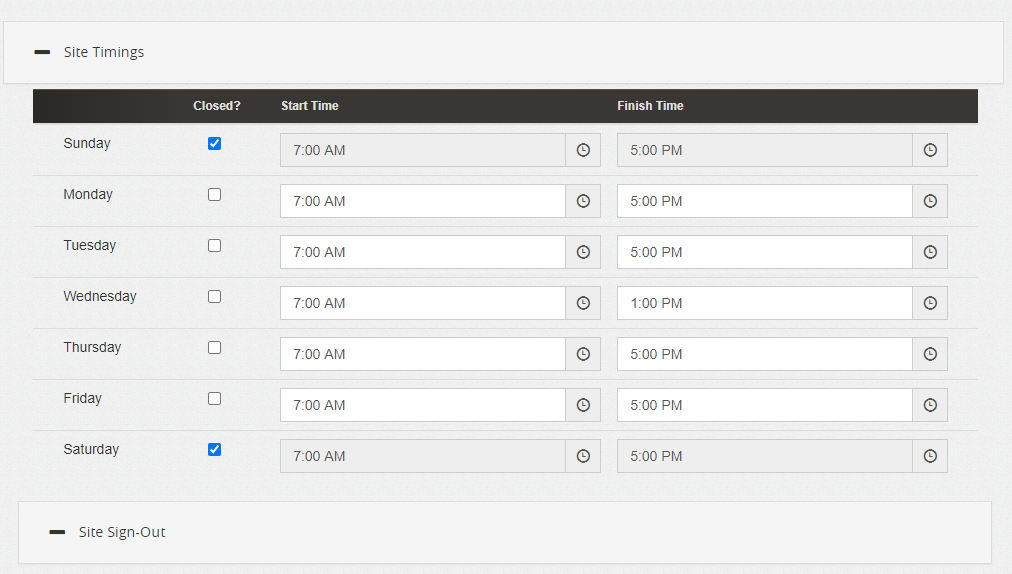Click Wednesday finish time clock icon
1012x574 pixels.
930,303
